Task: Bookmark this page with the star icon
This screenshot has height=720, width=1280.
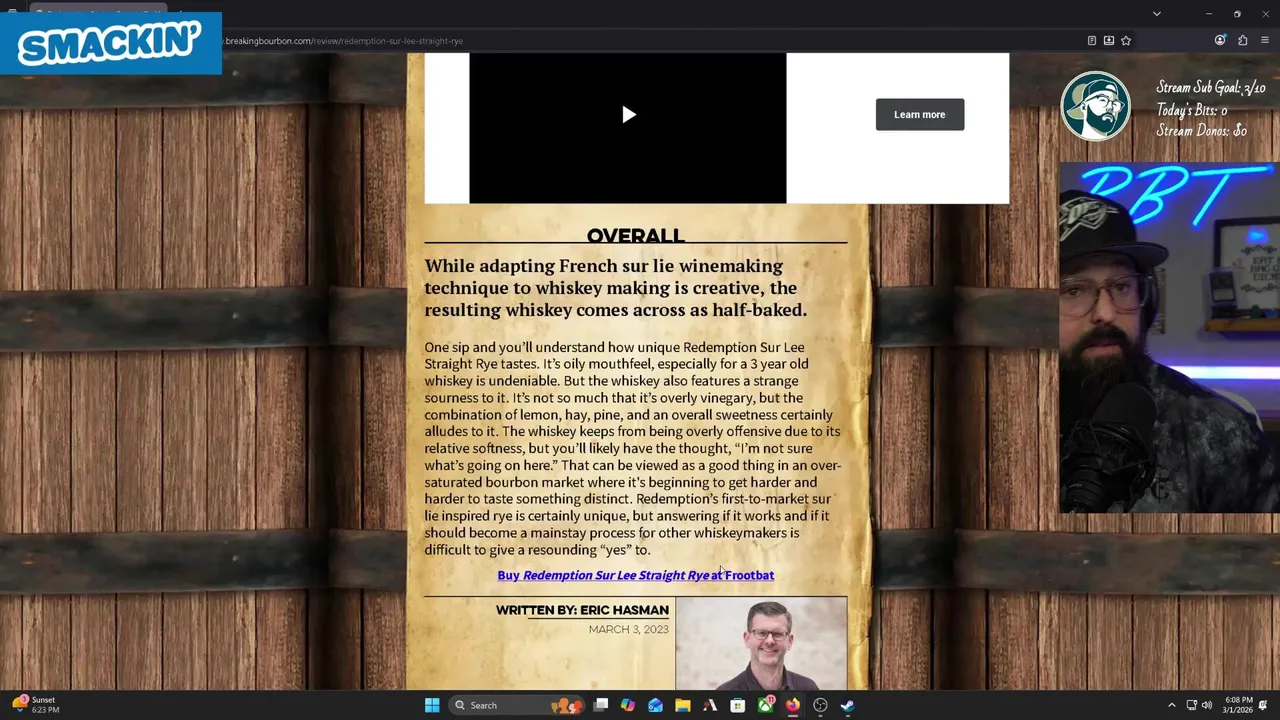Action: (1126, 41)
